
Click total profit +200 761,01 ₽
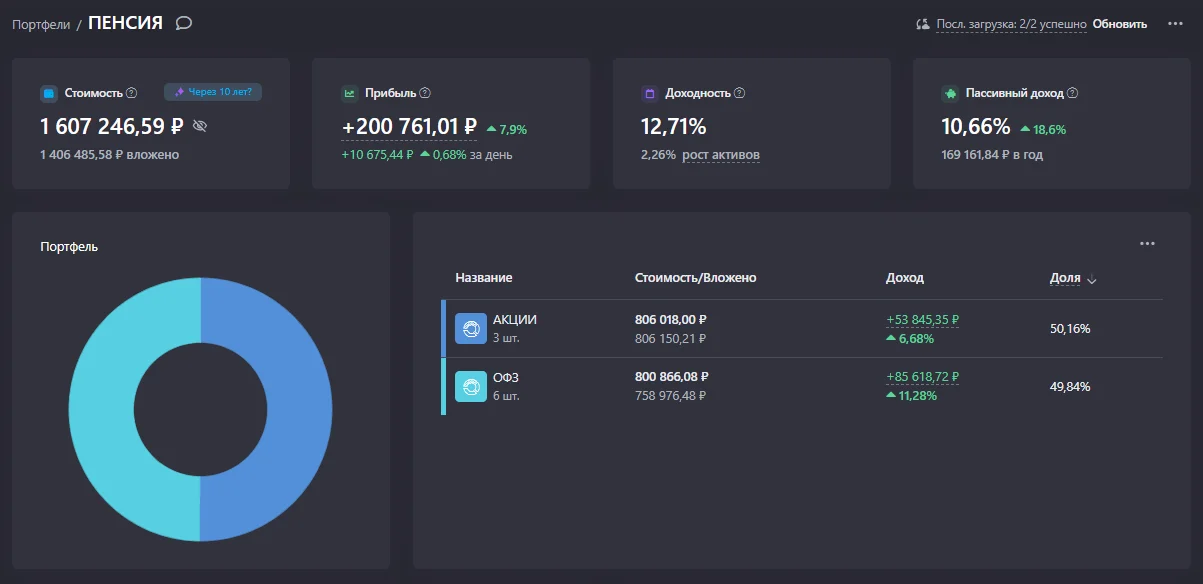[410, 127]
